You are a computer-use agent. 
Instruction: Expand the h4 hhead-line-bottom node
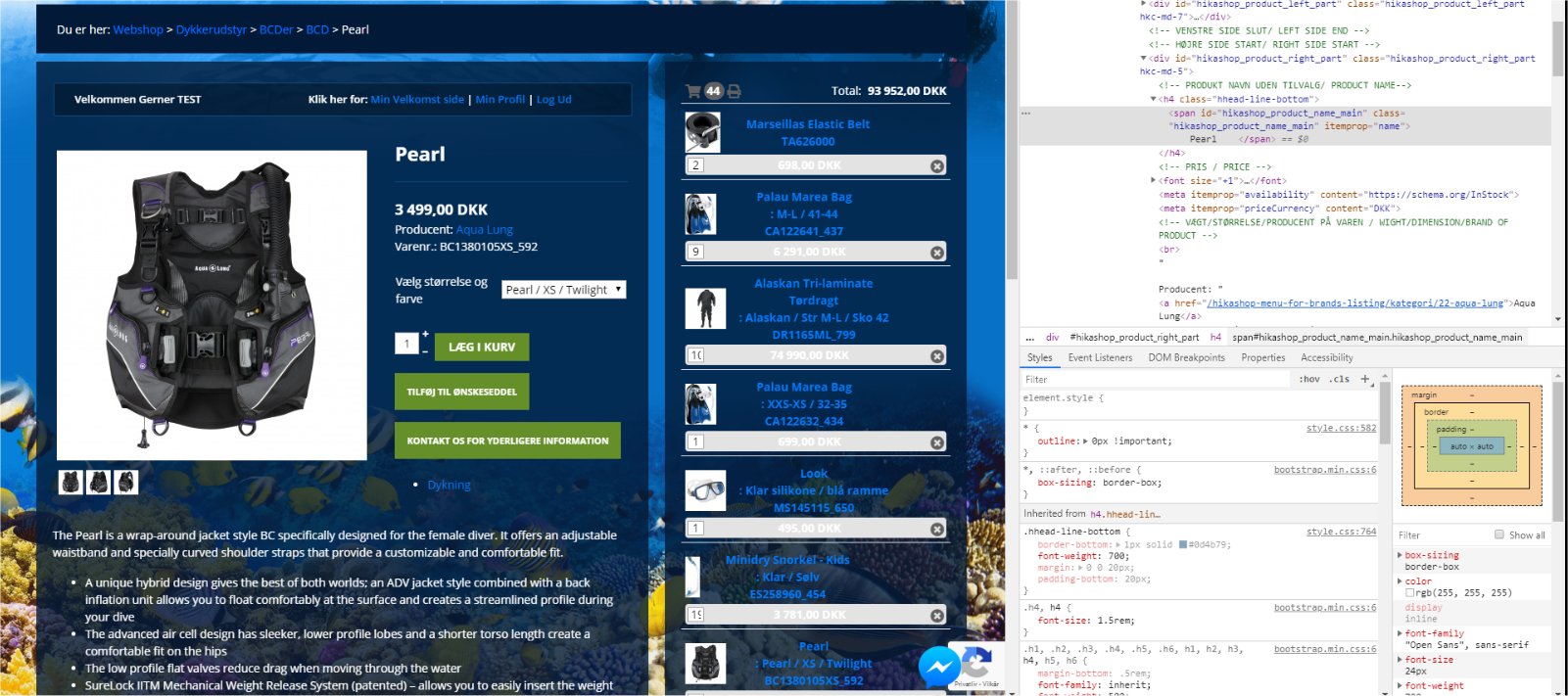click(1153, 100)
